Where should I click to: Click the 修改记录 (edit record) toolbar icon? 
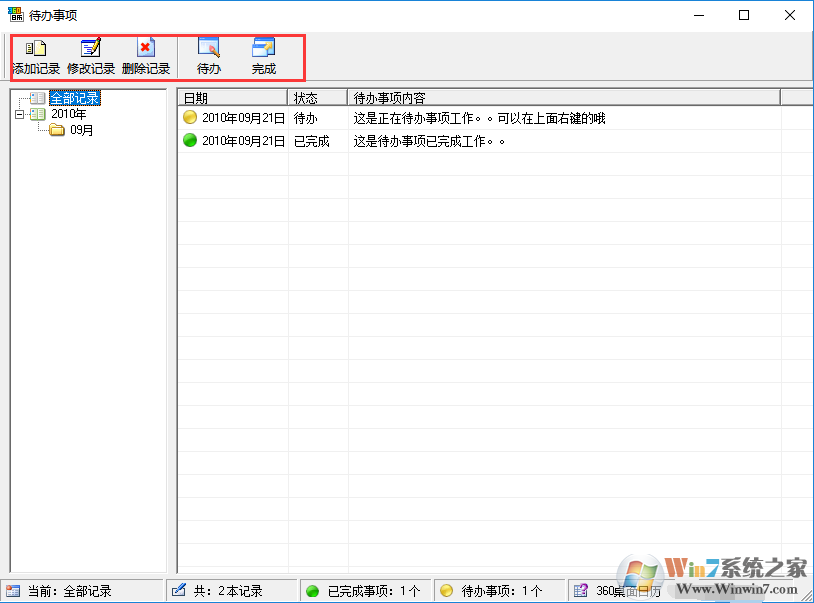[x=91, y=48]
